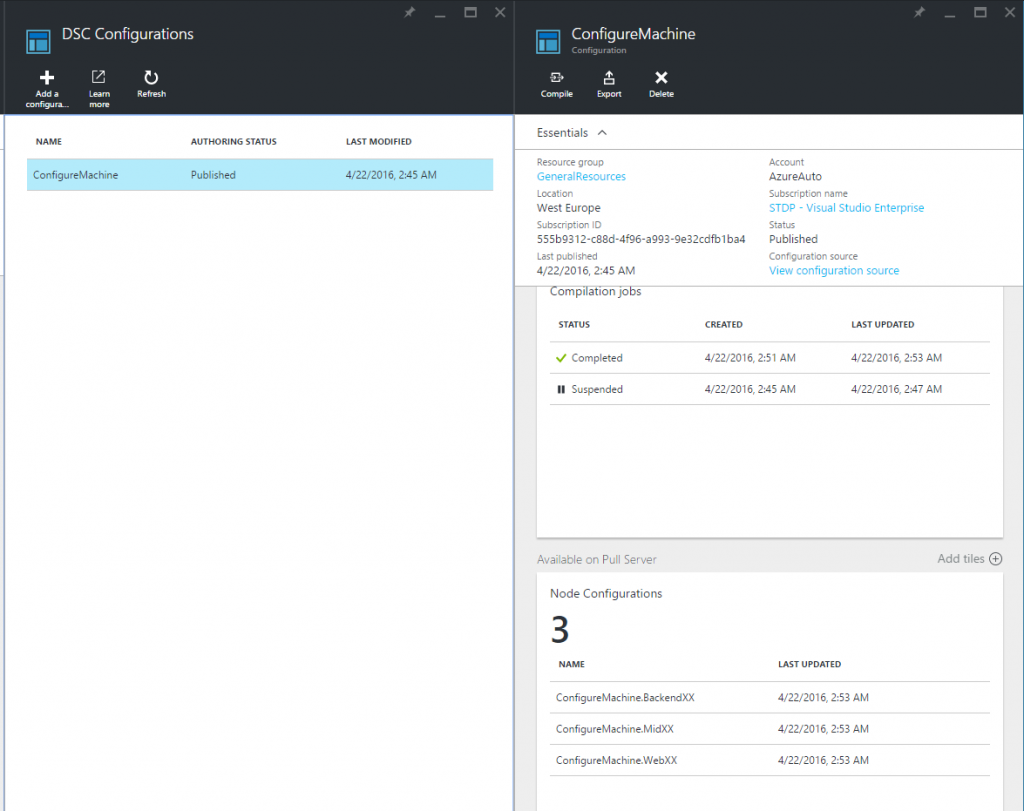Open the Learn more panel
The image size is (1024, 811).
tap(98, 85)
